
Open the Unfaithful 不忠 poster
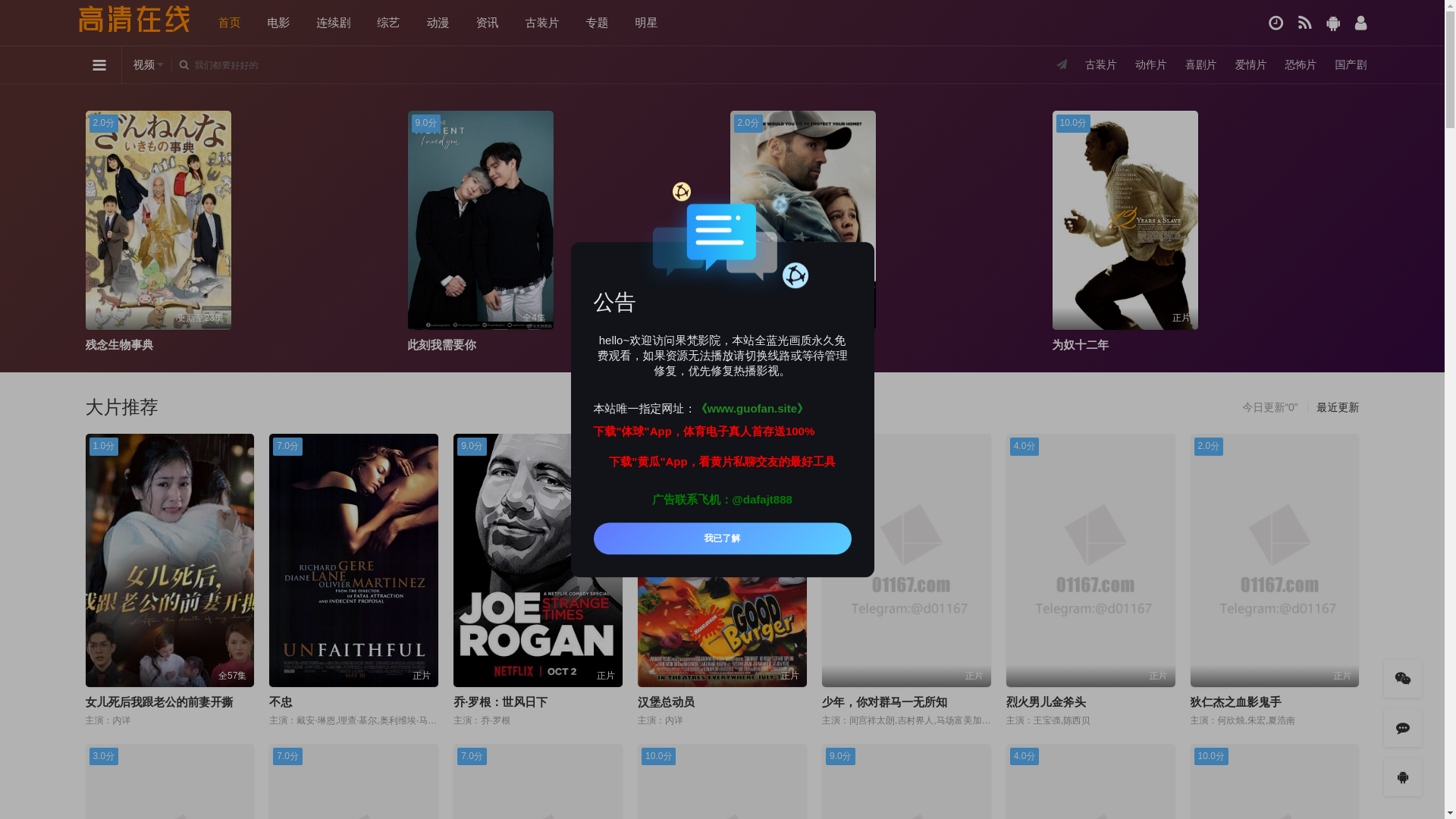[x=353, y=560]
